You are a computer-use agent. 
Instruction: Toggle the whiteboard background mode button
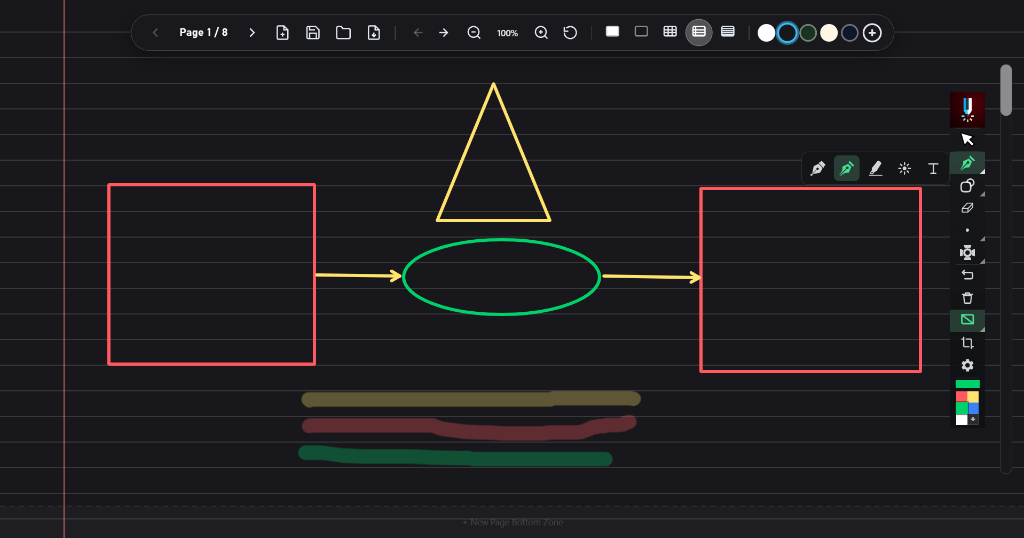(x=967, y=320)
